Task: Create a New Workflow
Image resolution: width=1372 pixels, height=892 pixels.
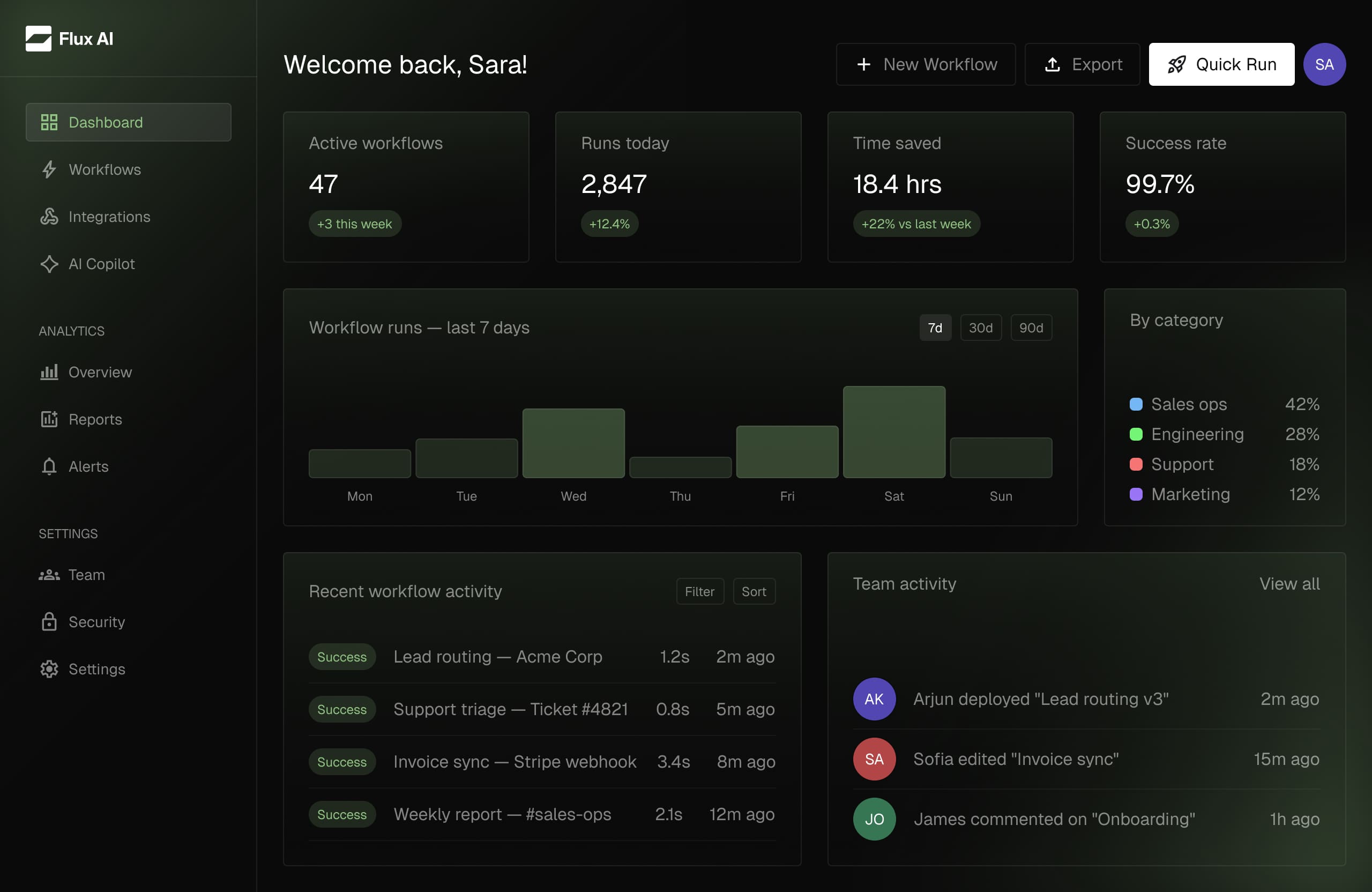Action: coord(926,64)
